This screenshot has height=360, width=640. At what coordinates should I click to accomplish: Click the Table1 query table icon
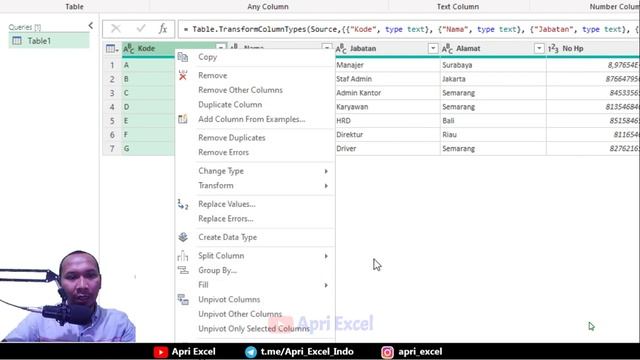click(17, 41)
